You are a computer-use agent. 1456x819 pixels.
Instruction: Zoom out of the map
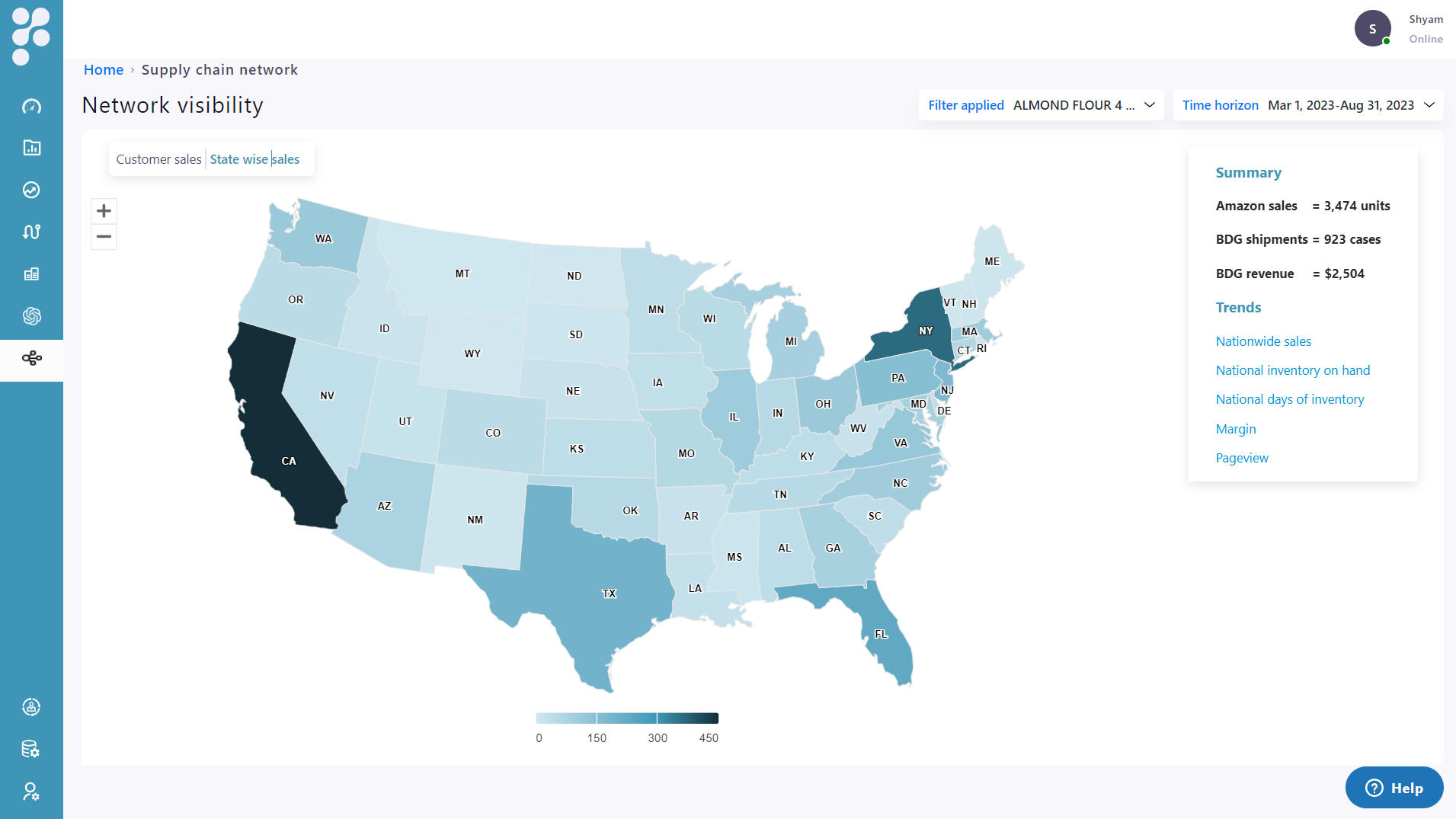(104, 237)
